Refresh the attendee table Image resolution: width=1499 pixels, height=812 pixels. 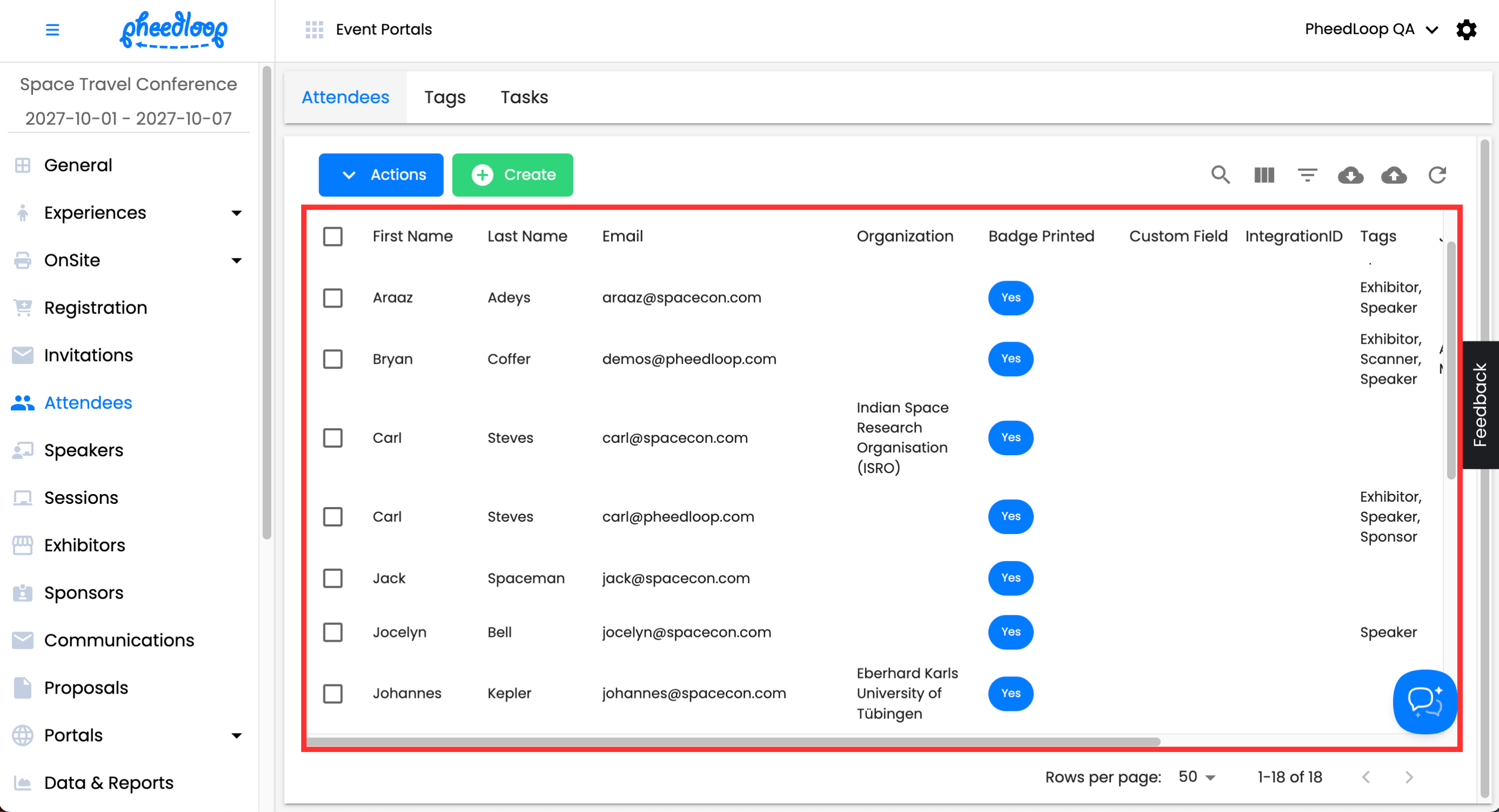1437,175
